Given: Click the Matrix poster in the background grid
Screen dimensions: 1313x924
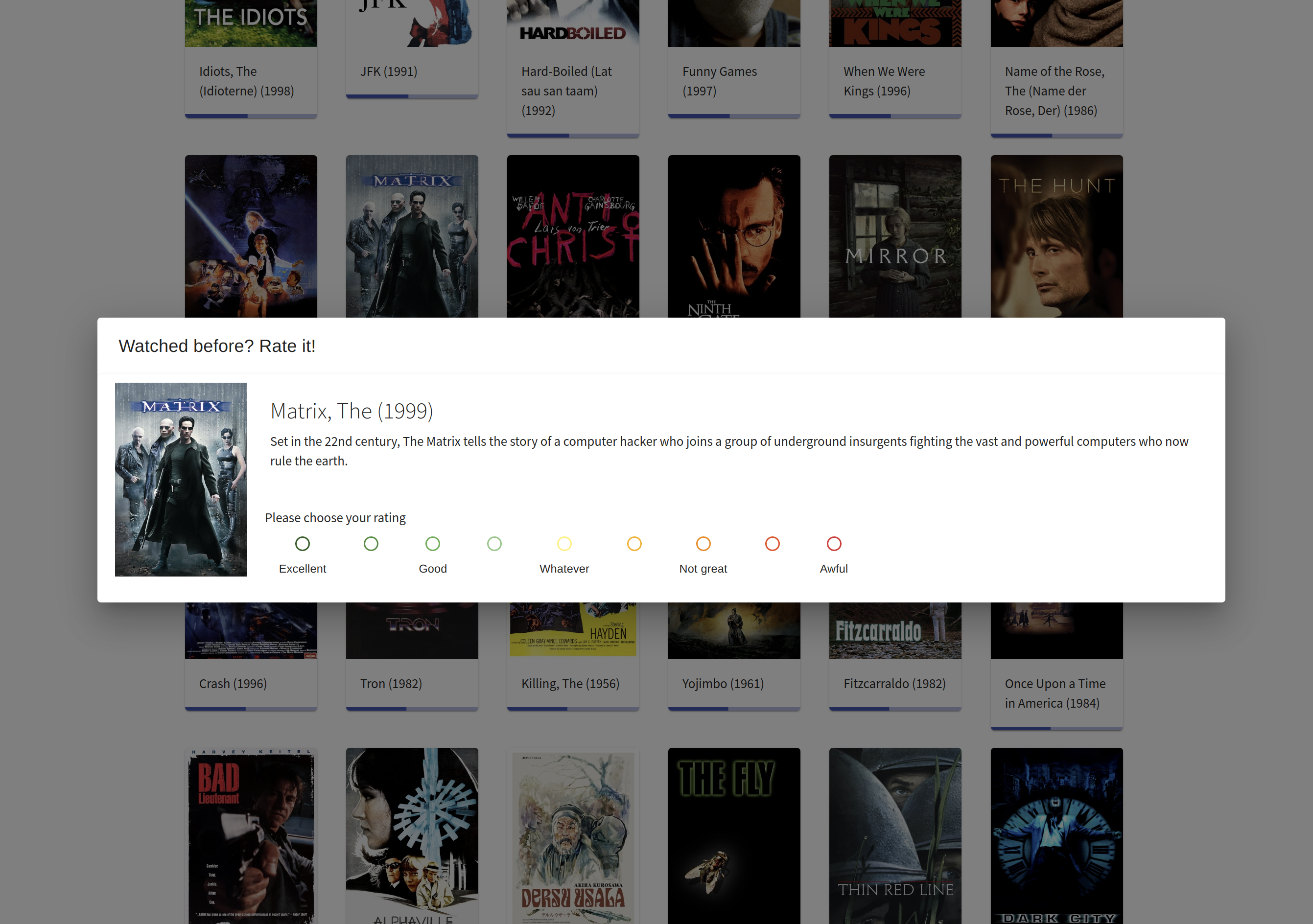Looking at the screenshot, I should click(x=412, y=236).
